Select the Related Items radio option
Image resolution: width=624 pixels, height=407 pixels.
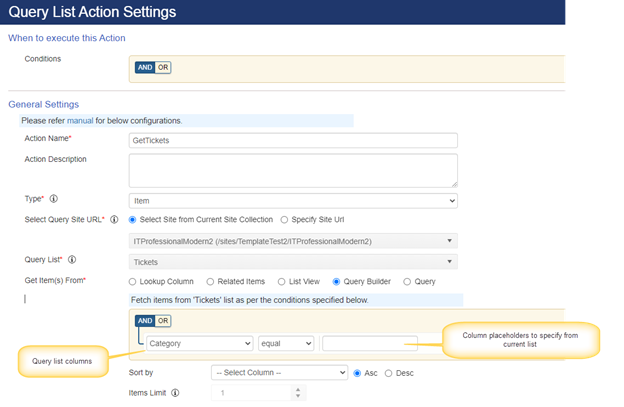[x=210, y=282]
